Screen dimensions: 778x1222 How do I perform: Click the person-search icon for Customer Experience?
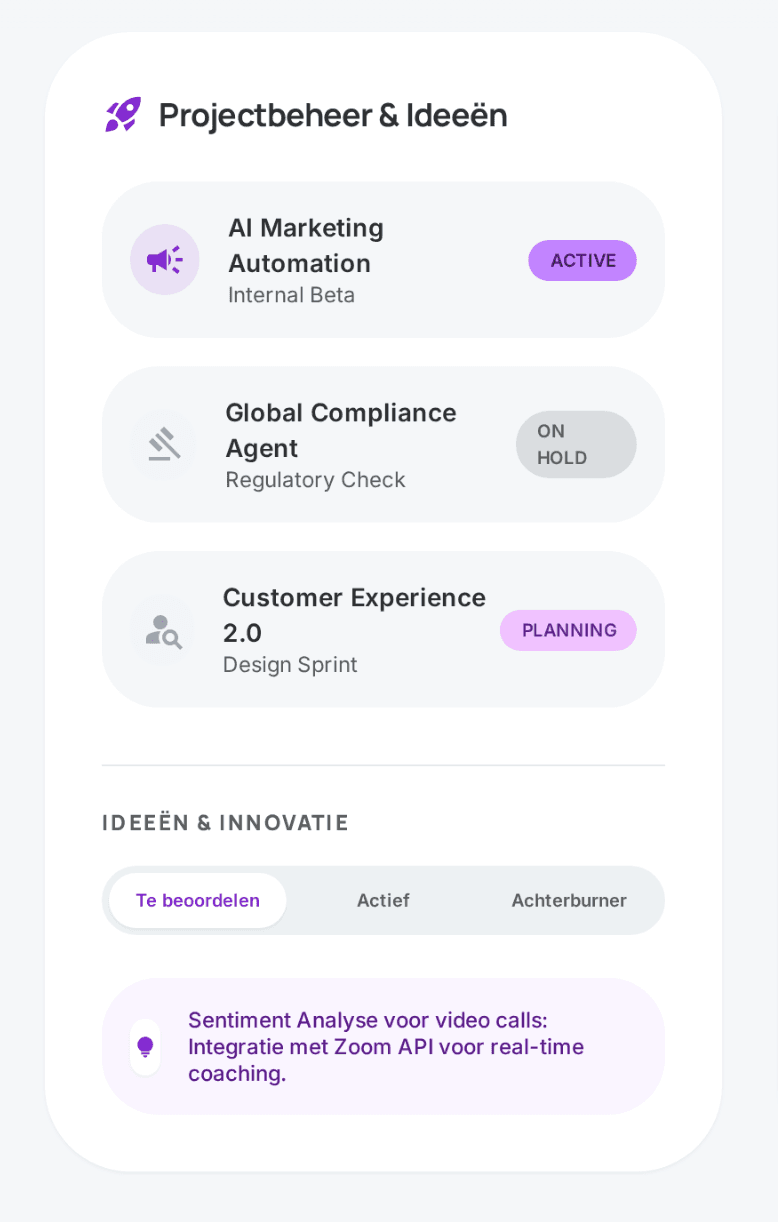[163, 630]
